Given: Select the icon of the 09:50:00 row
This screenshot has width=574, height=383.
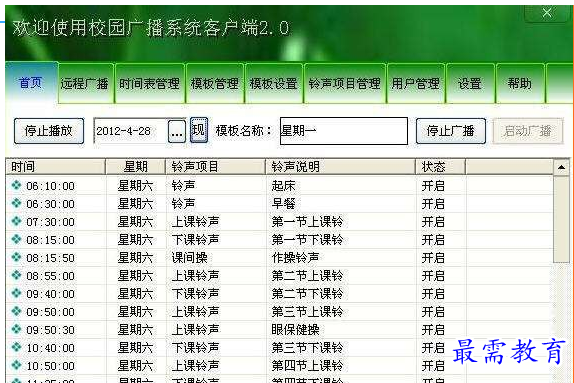Looking at the screenshot, I should (x=16, y=311).
